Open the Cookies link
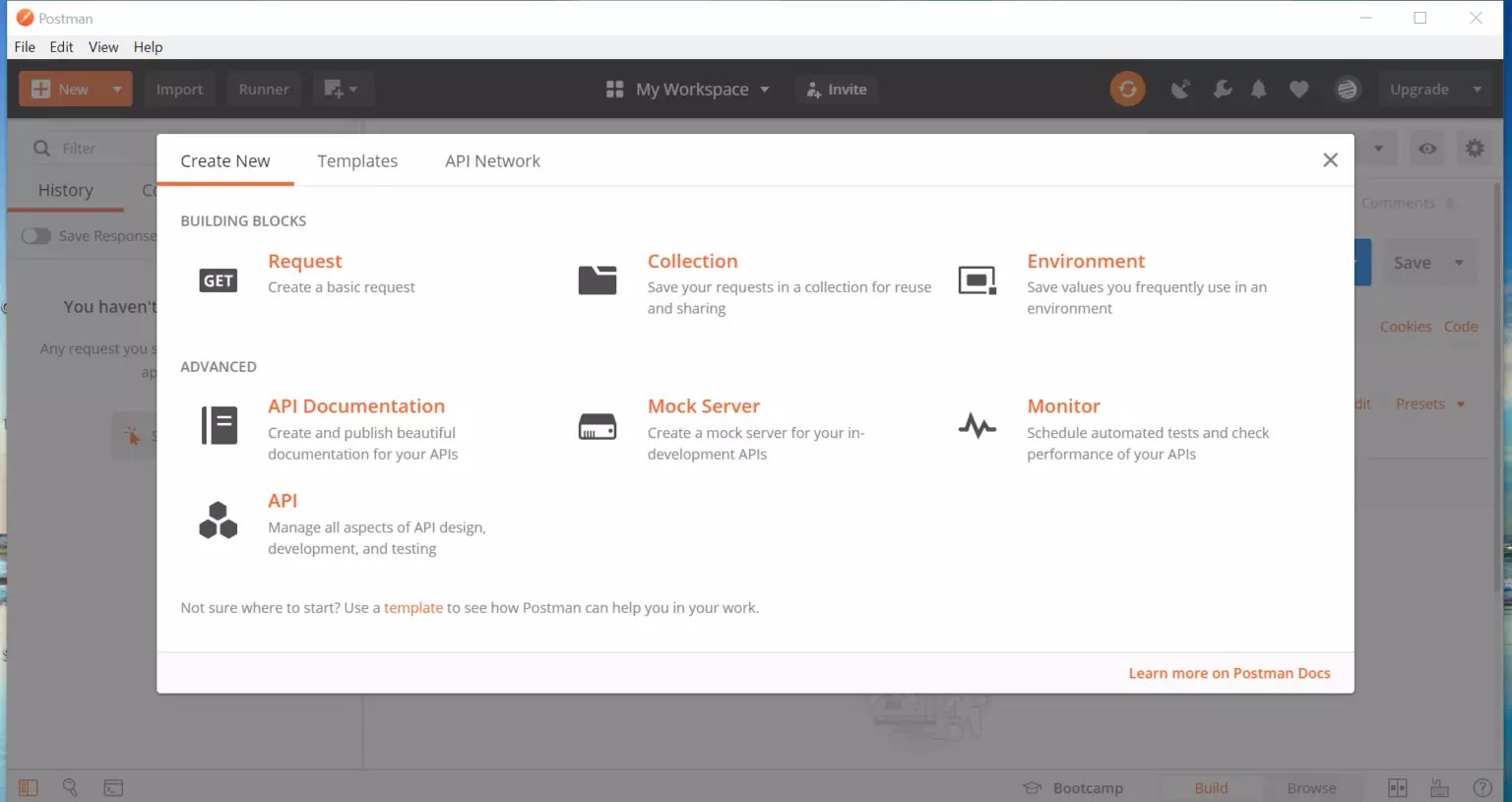Screen dimensions: 1512x802 click(x=1406, y=327)
